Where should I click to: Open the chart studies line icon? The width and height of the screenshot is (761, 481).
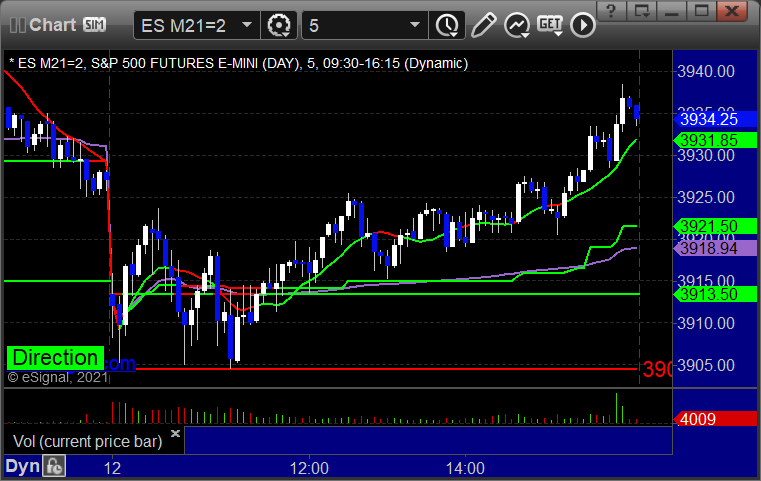pos(516,25)
